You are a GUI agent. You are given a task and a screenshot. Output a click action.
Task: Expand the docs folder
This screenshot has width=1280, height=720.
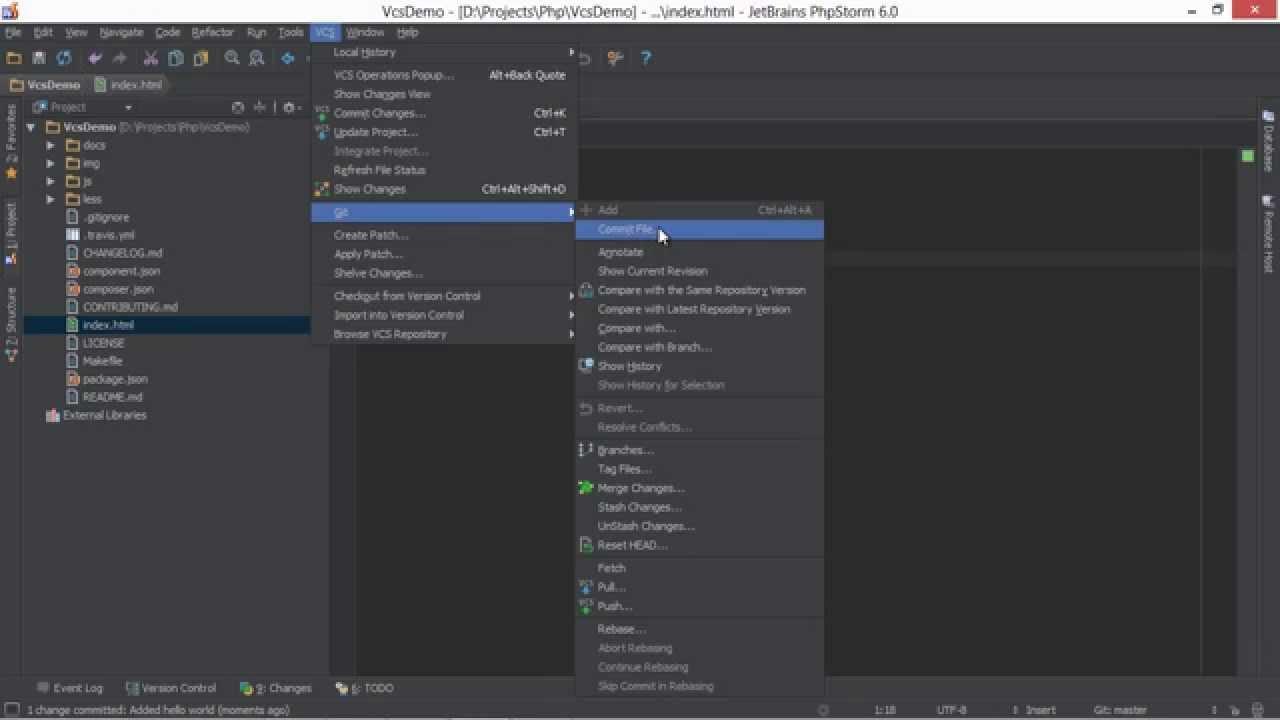coord(50,145)
